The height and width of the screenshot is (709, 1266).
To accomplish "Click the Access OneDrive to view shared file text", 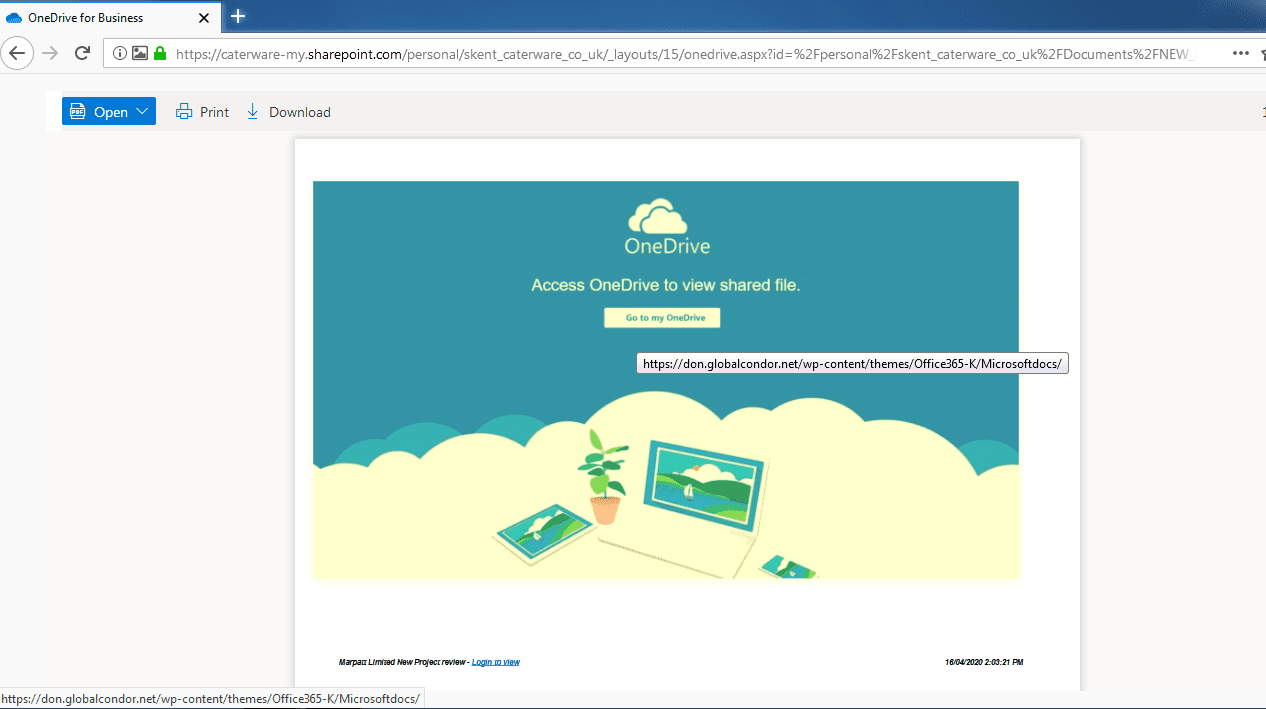I will (666, 285).
